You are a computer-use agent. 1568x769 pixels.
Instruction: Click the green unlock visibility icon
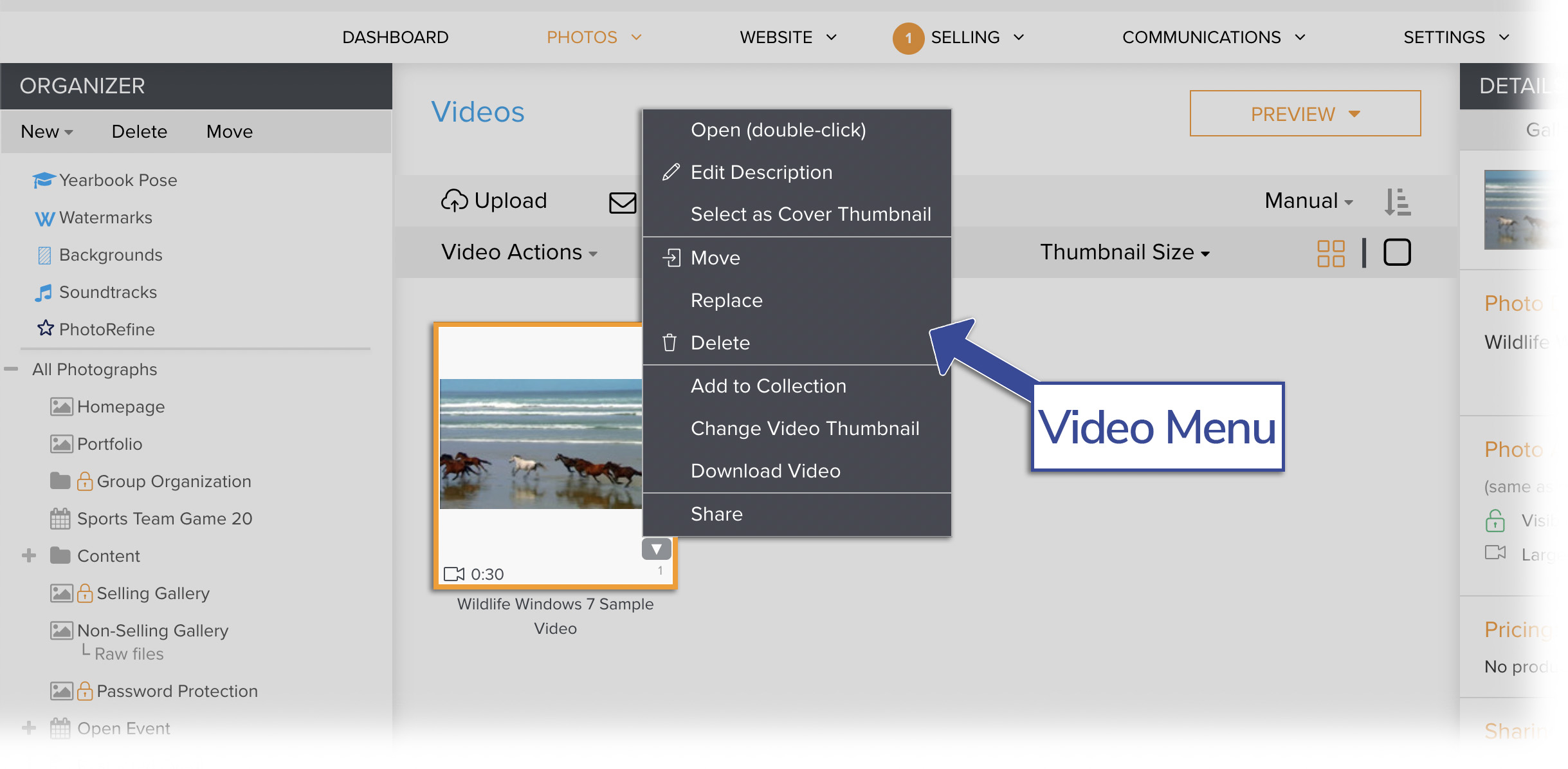pos(1495,521)
